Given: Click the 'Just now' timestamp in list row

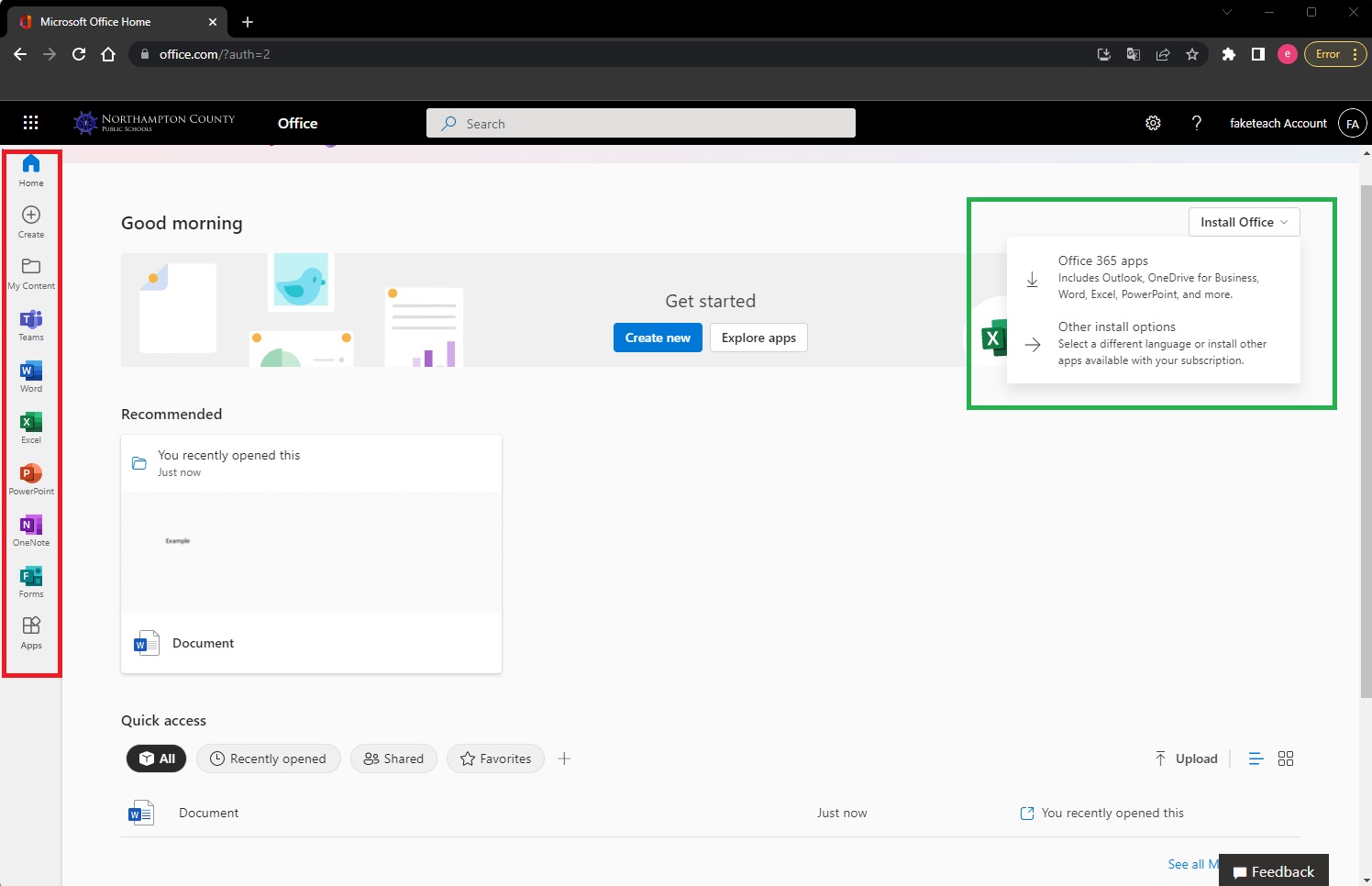Looking at the screenshot, I should (x=842, y=813).
